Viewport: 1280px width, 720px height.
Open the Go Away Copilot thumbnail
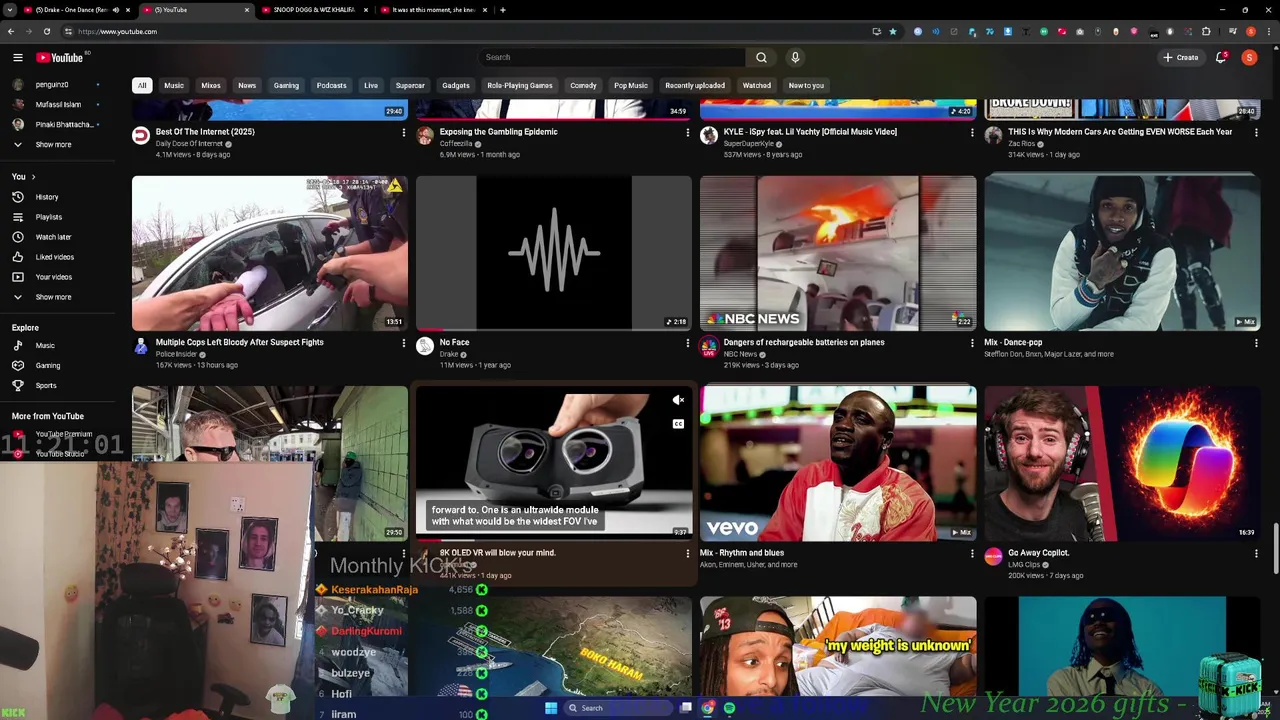[1122, 464]
